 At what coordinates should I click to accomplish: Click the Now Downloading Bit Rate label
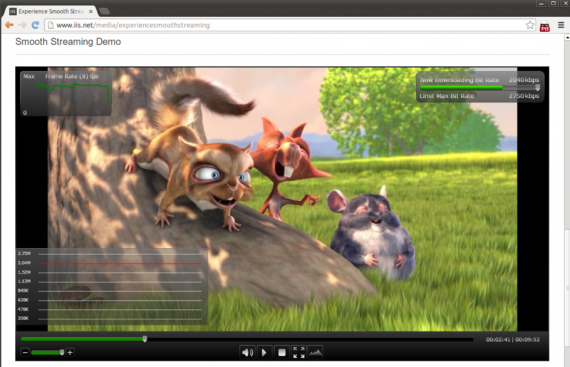coord(459,80)
